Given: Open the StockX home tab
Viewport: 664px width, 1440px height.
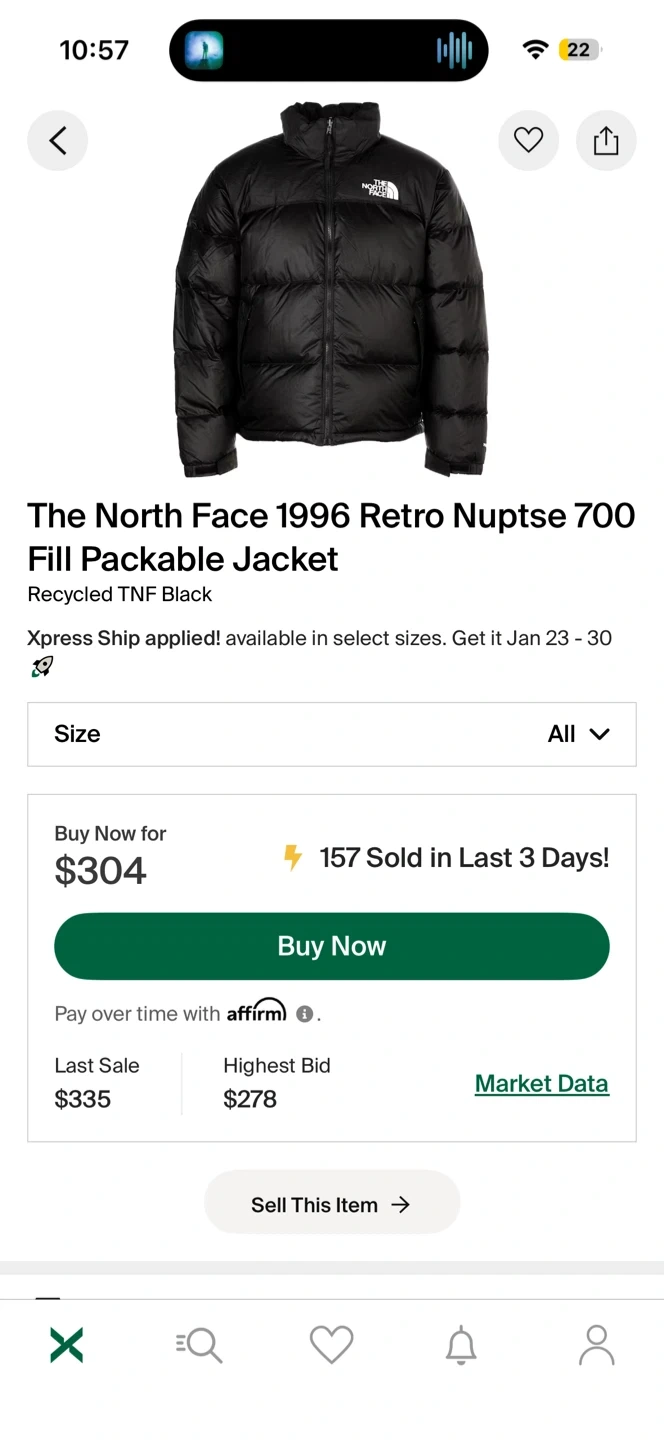Looking at the screenshot, I should click(66, 1345).
